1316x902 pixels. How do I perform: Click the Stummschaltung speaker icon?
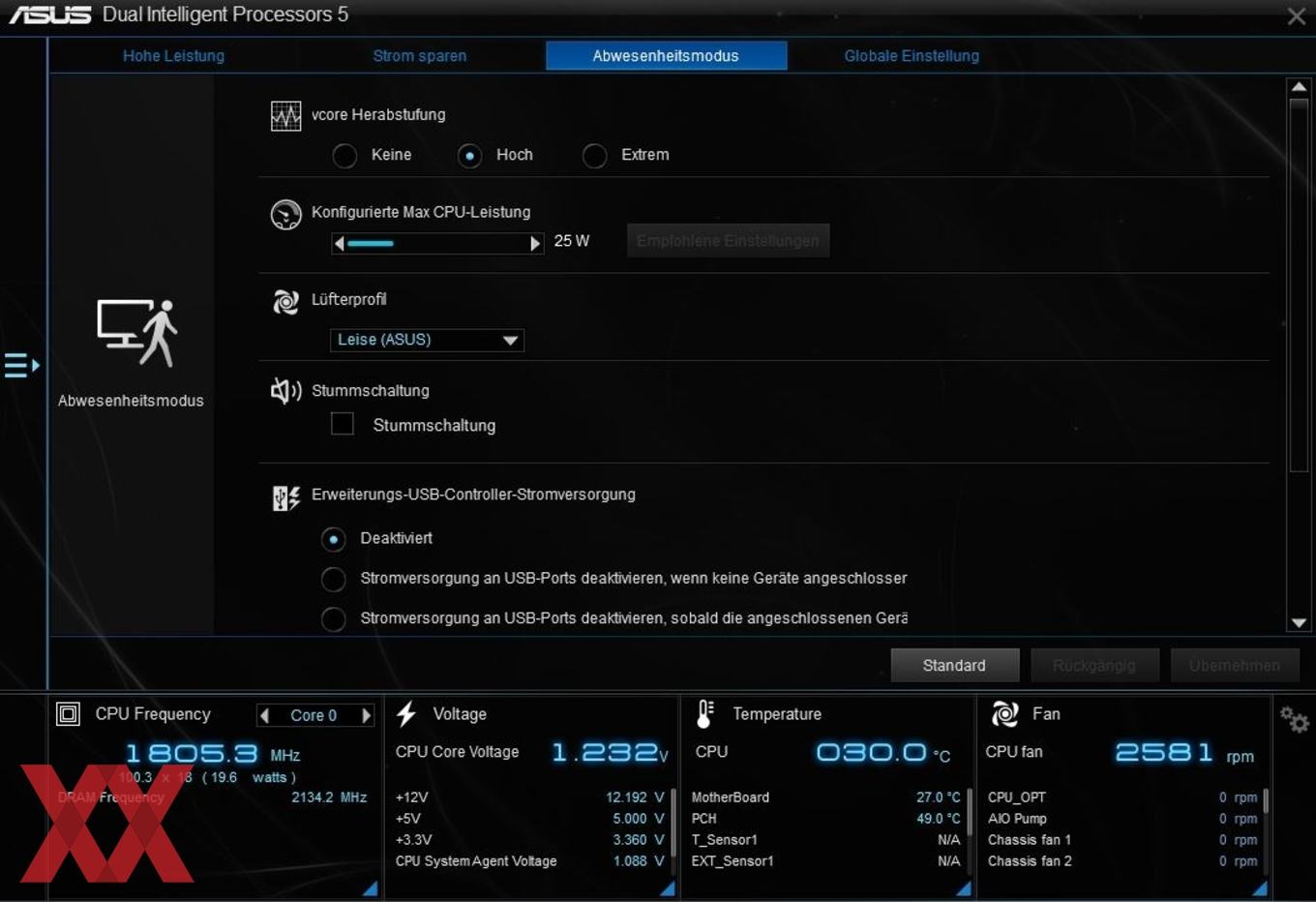(x=285, y=391)
